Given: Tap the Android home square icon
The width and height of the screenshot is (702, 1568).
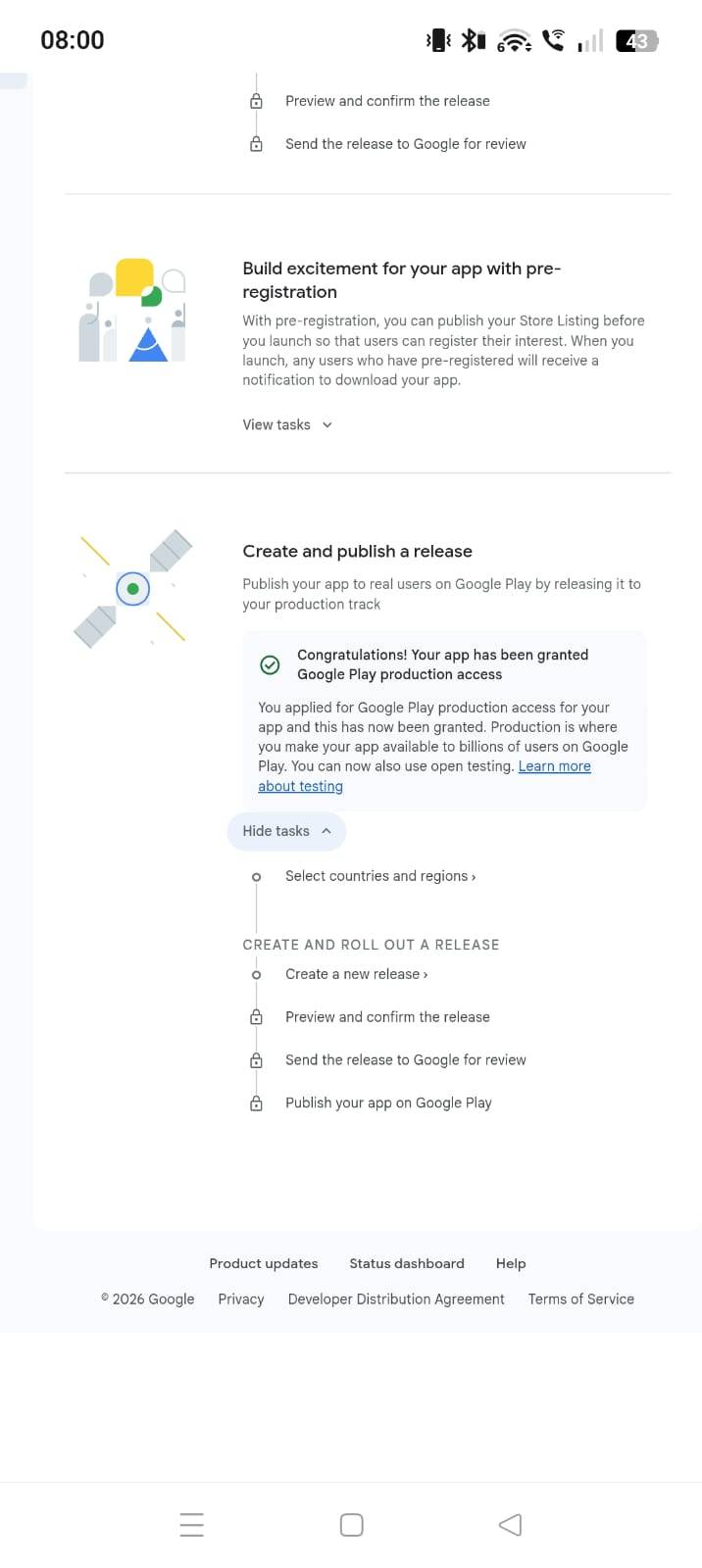Looking at the screenshot, I should [x=351, y=1525].
